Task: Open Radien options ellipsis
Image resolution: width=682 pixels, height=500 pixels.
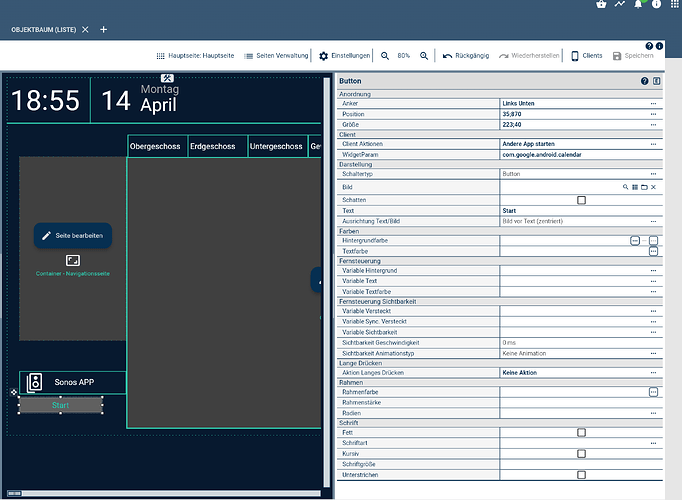Action: click(x=653, y=413)
